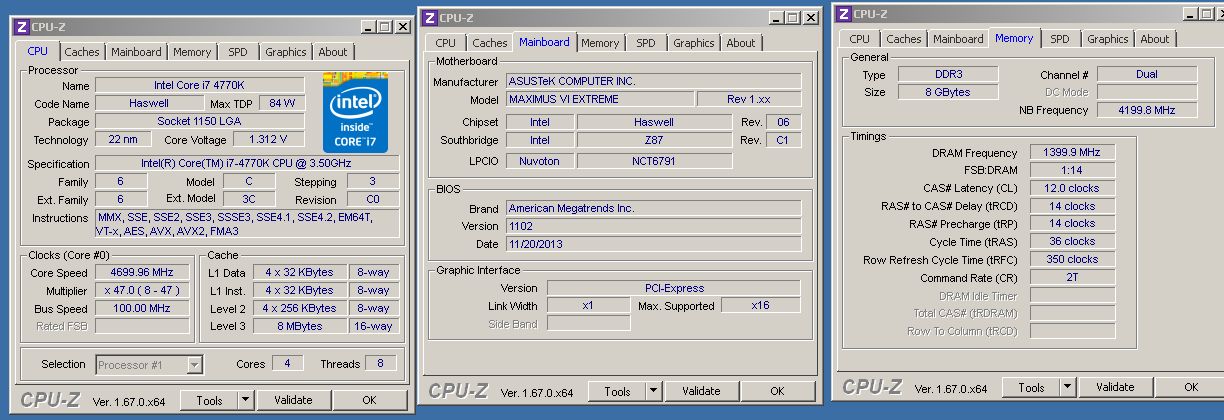The width and height of the screenshot is (1224, 420).
Task: Open Caches tab in the middle Mainboard window
Action: pos(490,43)
